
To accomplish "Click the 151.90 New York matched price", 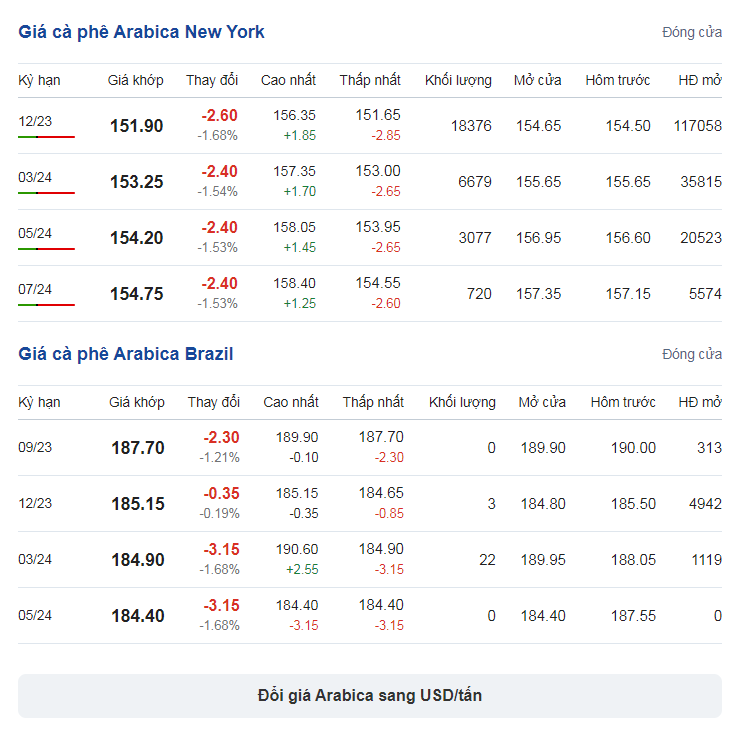I will point(136,126).
